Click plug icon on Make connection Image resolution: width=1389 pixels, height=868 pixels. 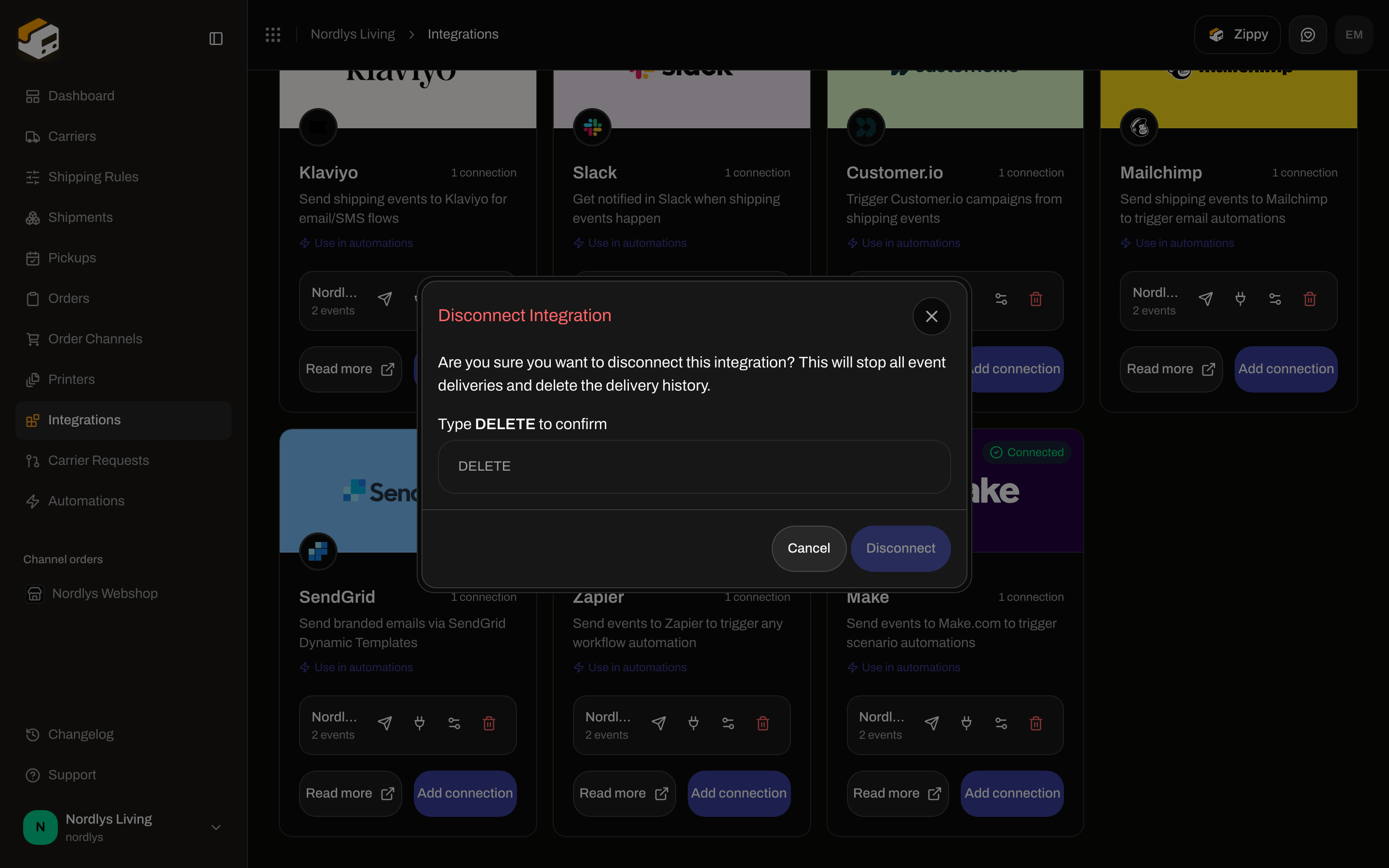point(966,723)
